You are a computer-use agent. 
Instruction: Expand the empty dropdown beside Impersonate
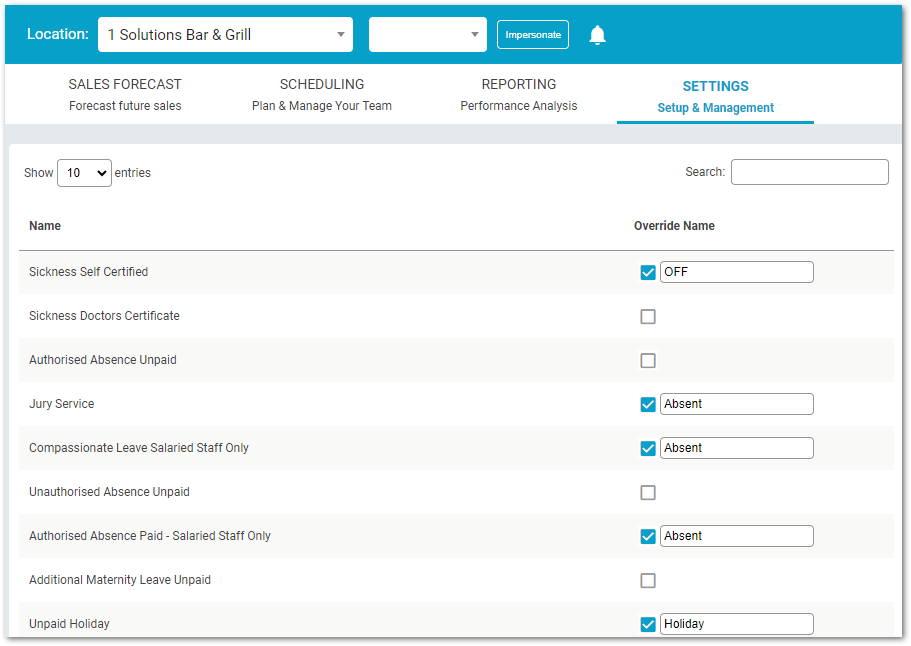pos(428,34)
